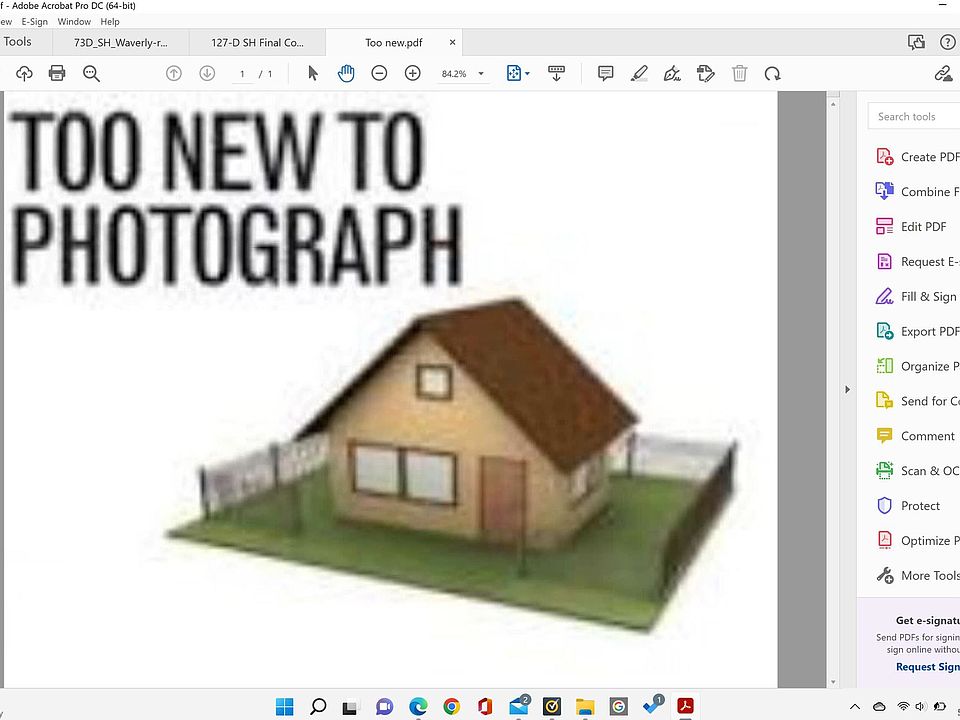Open the Organize Pages tool

pyautogui.click(x=917, y=366)
